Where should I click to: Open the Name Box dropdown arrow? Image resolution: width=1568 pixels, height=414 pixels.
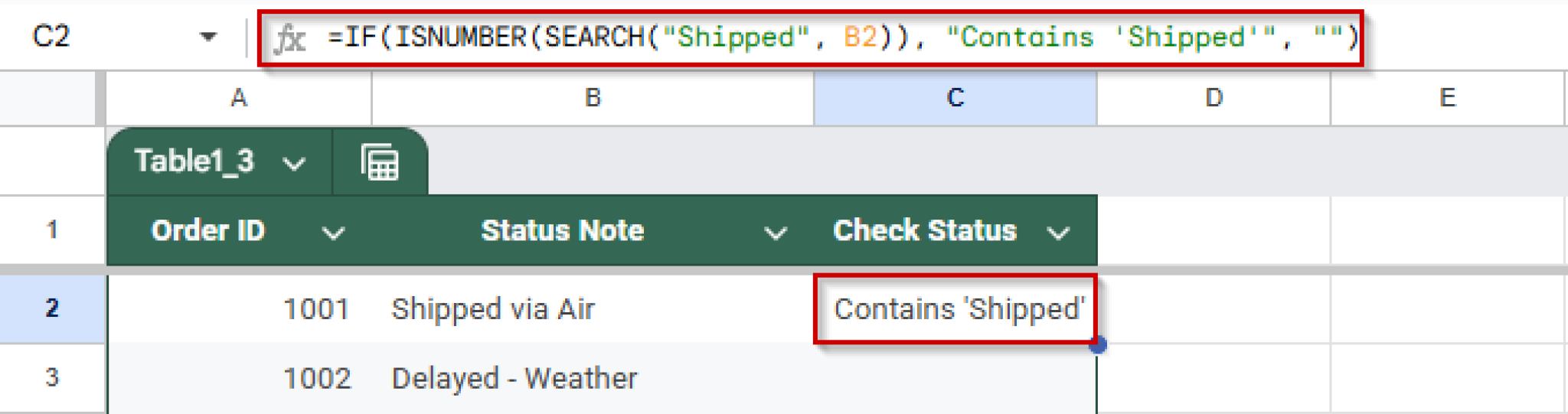coord(207,37)
